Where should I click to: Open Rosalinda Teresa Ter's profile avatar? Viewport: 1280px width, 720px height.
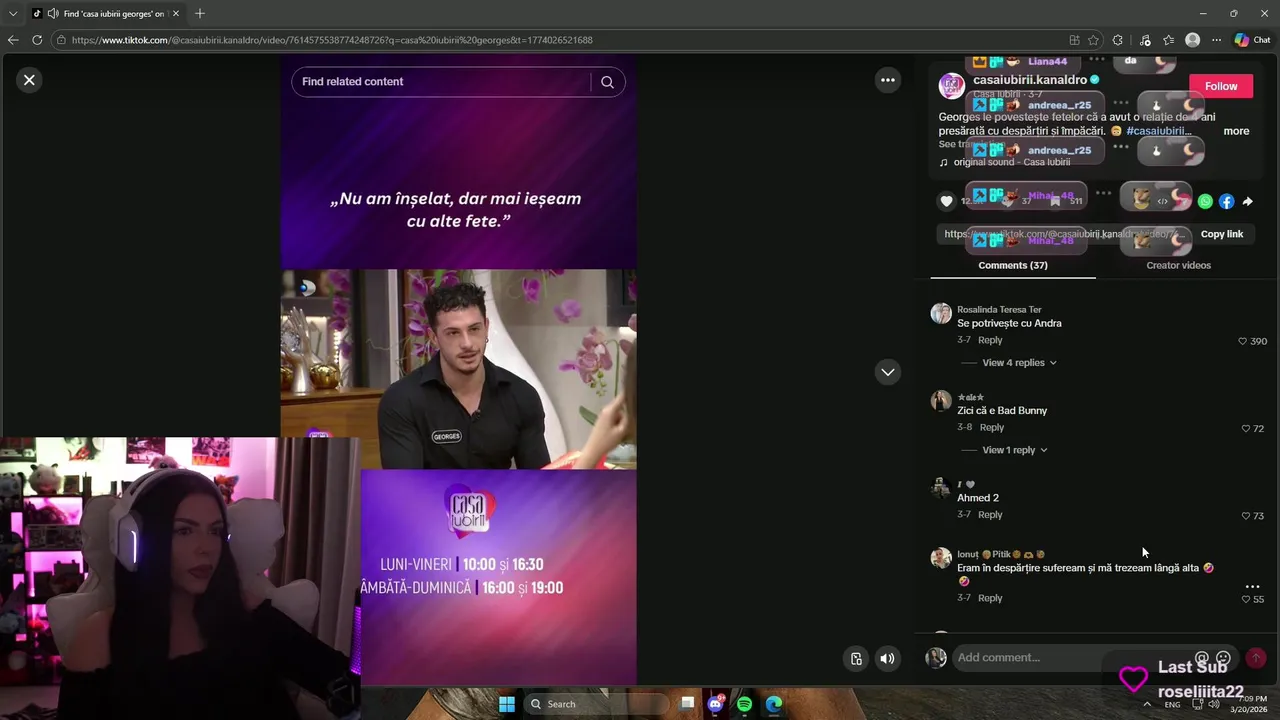pyautogui.click(x=941, y=314)
